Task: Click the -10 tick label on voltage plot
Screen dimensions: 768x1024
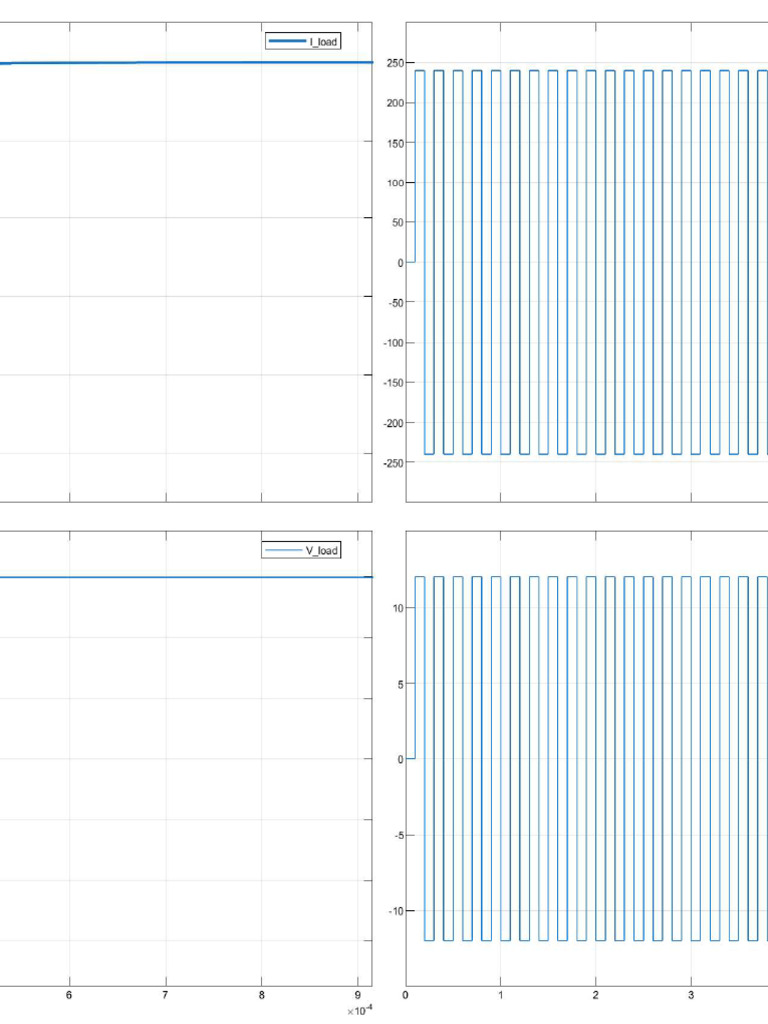Action: pos(396,911)
